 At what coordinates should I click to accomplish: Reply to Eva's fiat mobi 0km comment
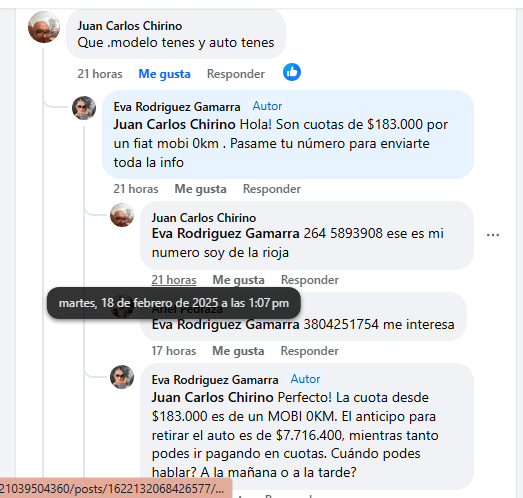click(x=272, y=189)
